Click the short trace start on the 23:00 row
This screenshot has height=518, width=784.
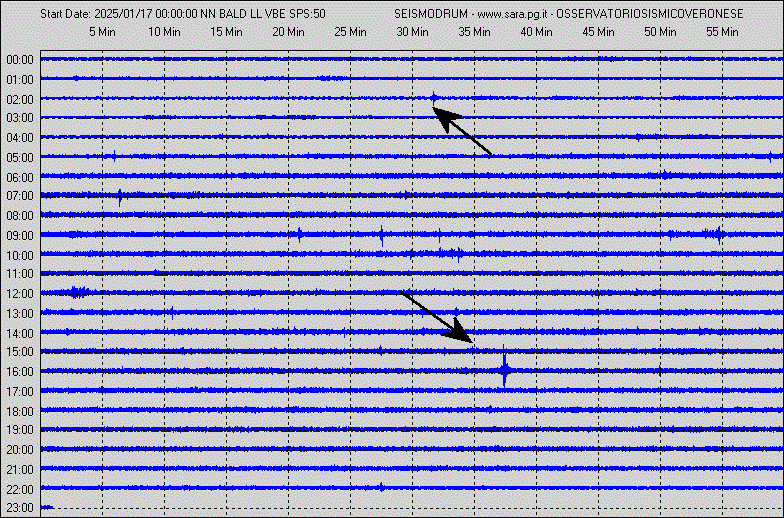(47, 508)
